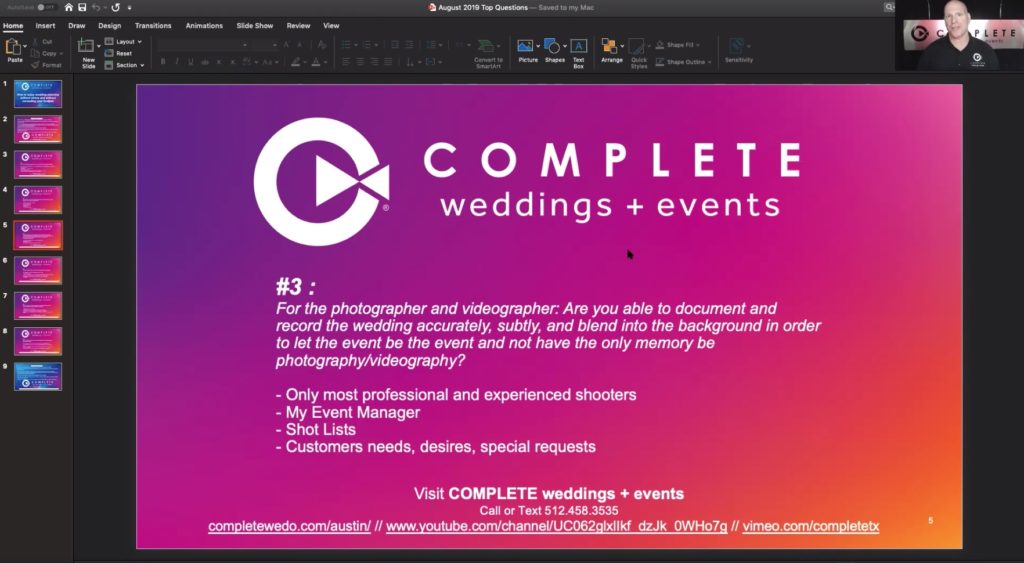1024x563 pixels.
Task: Click the Format painter button
Action: (x=46, y=65)
